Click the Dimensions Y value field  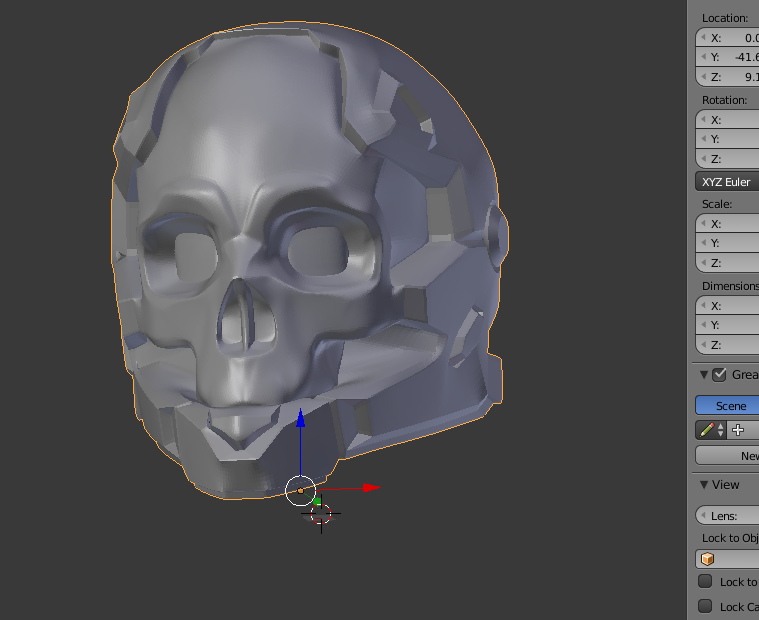727,325
